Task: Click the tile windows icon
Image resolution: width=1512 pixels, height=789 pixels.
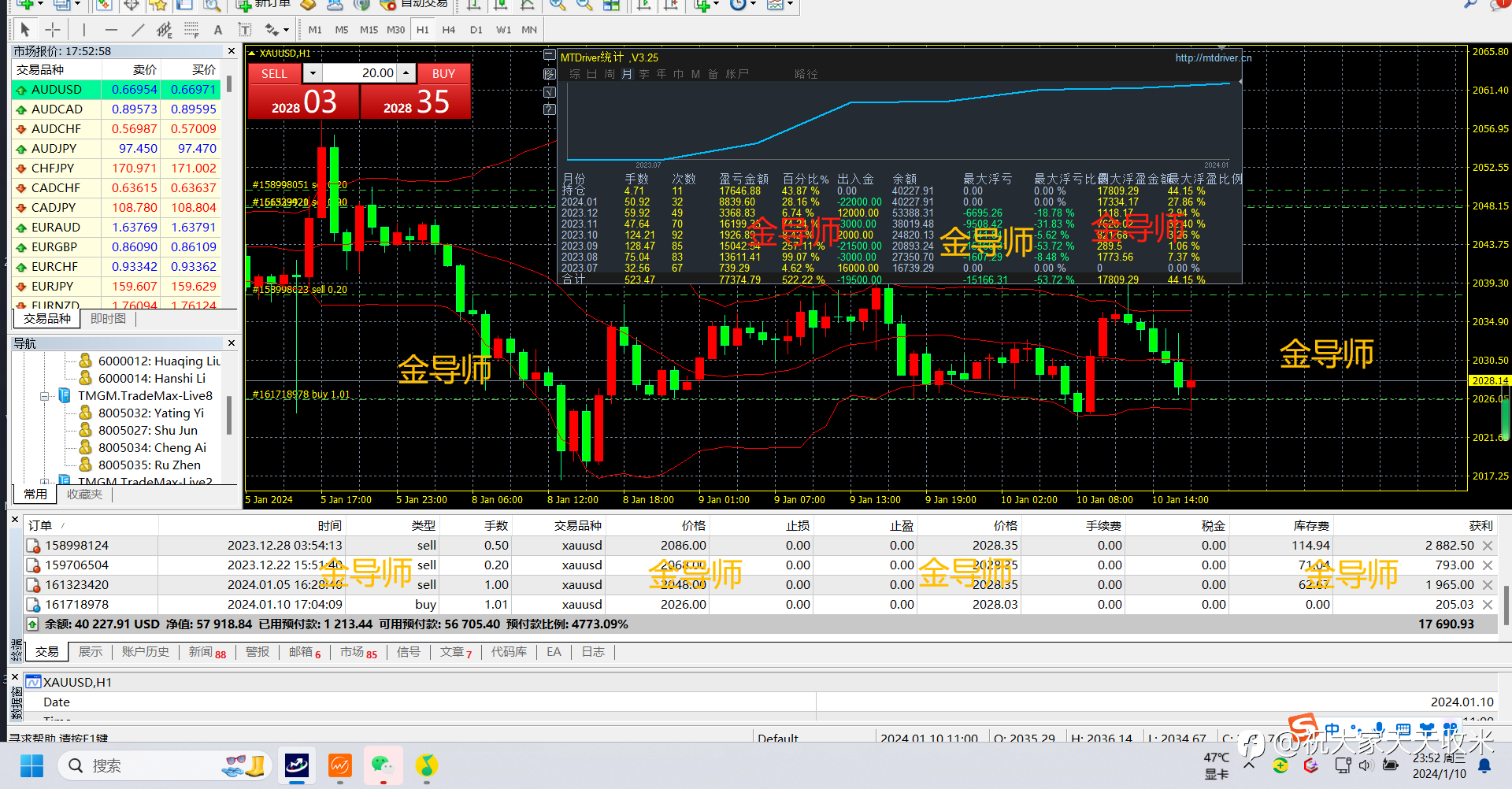Action: tap(611, 5)
